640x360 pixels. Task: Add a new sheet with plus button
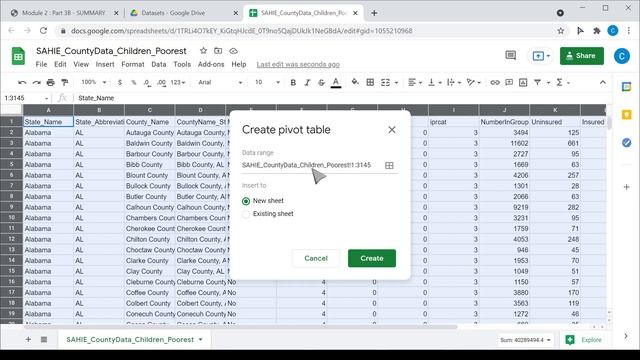coord(28,340)
